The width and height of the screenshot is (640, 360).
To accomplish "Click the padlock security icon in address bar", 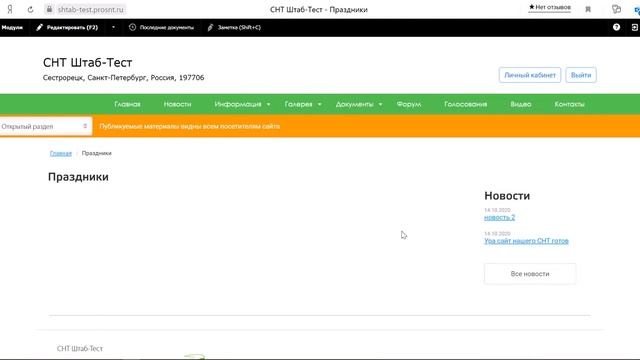I will click(49, 9).
